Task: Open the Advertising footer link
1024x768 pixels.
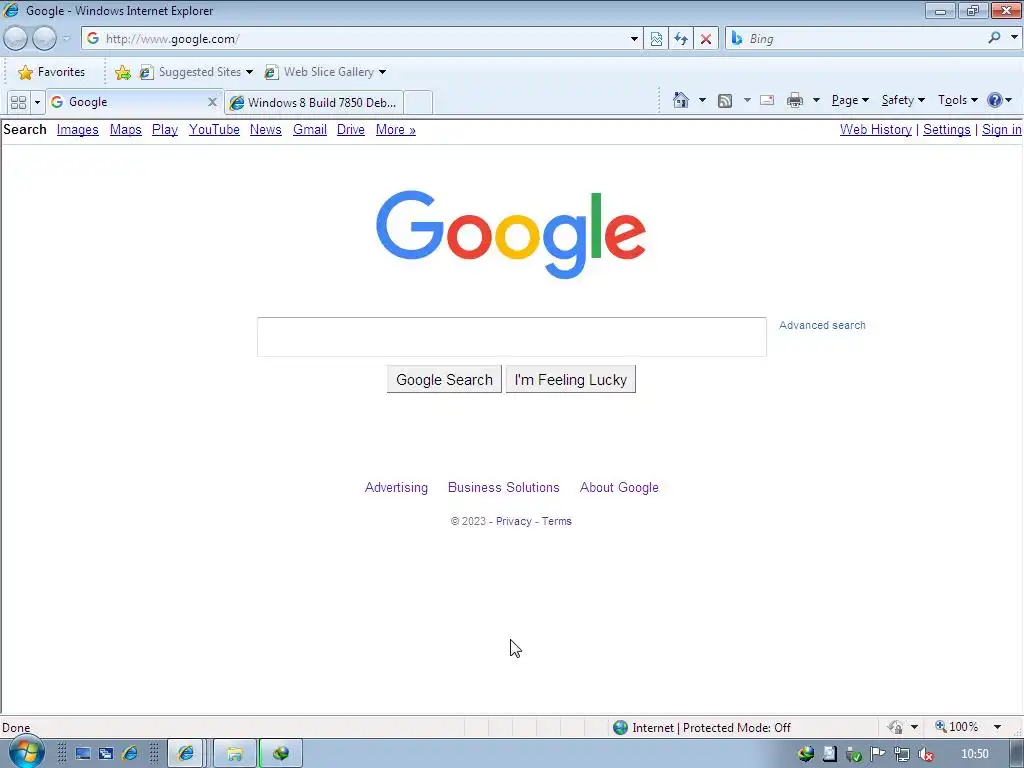Action: tap(396, 487)
